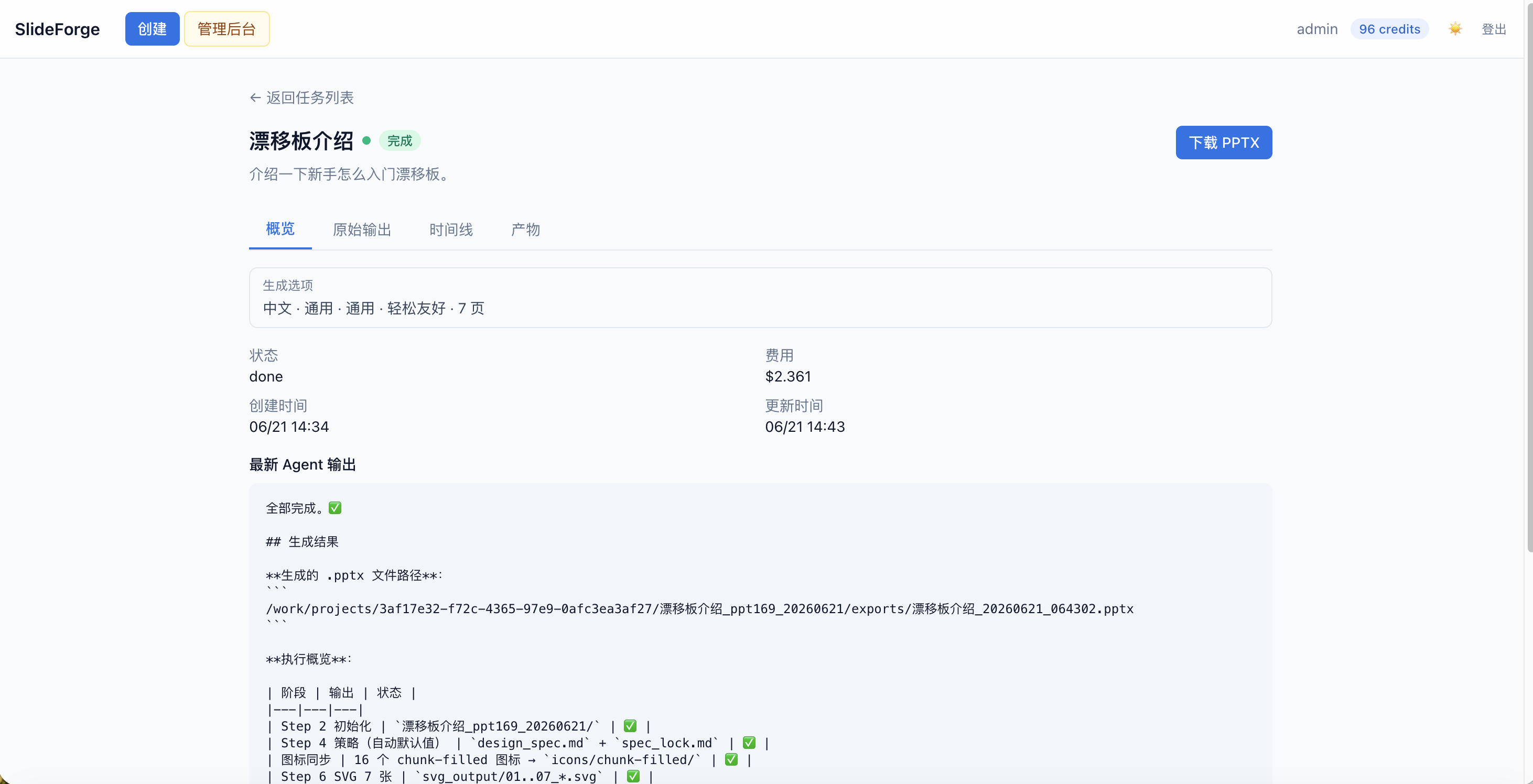Open the 时间线 tab
Image resolution: width=1533 pixels, height=784 pixels.
451,230
